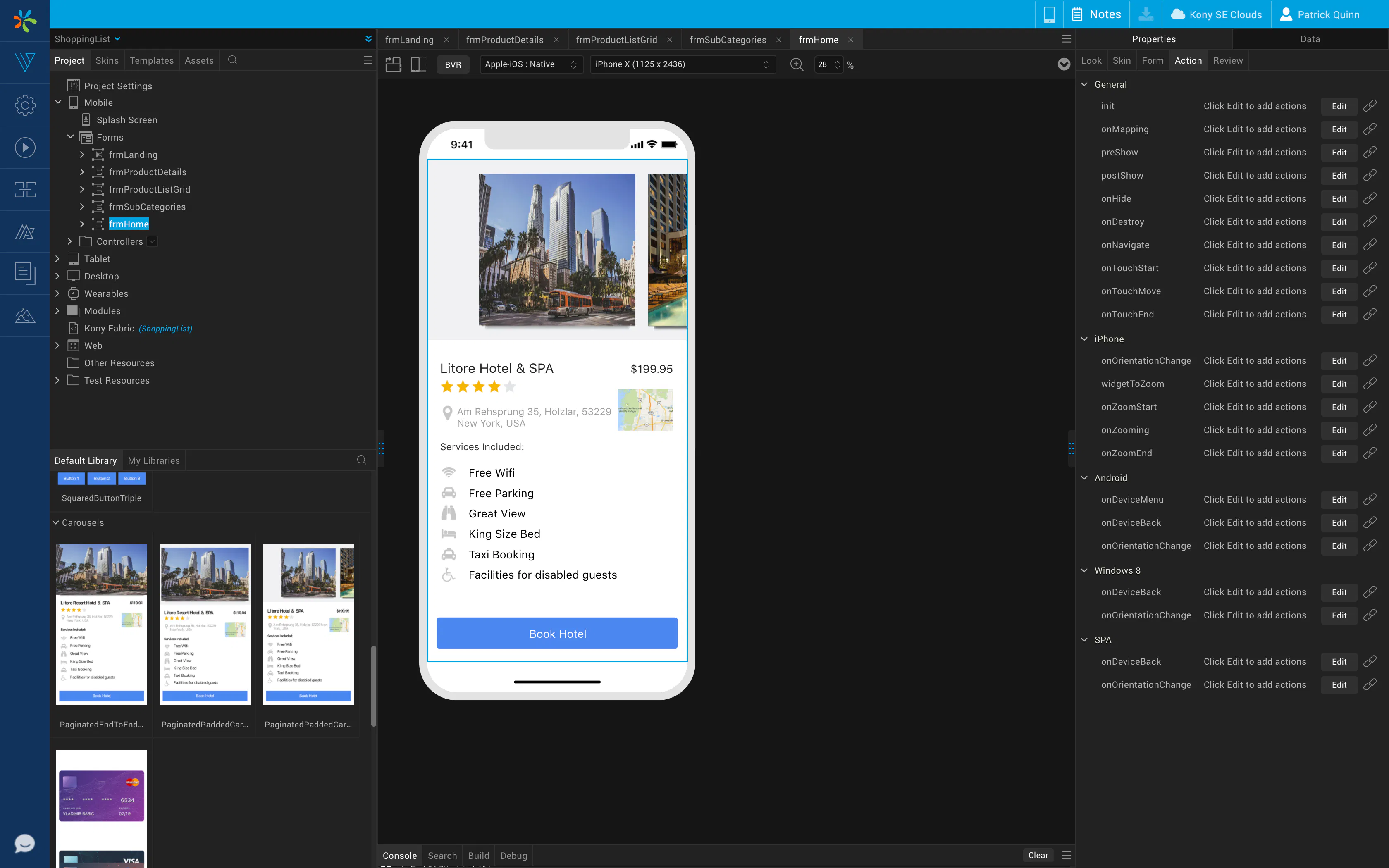Image resolution: width=1389 pixels, height=868 pixels.
Task: Click the library panel vertical scrollbar
Action: click(x=374, y=686)
